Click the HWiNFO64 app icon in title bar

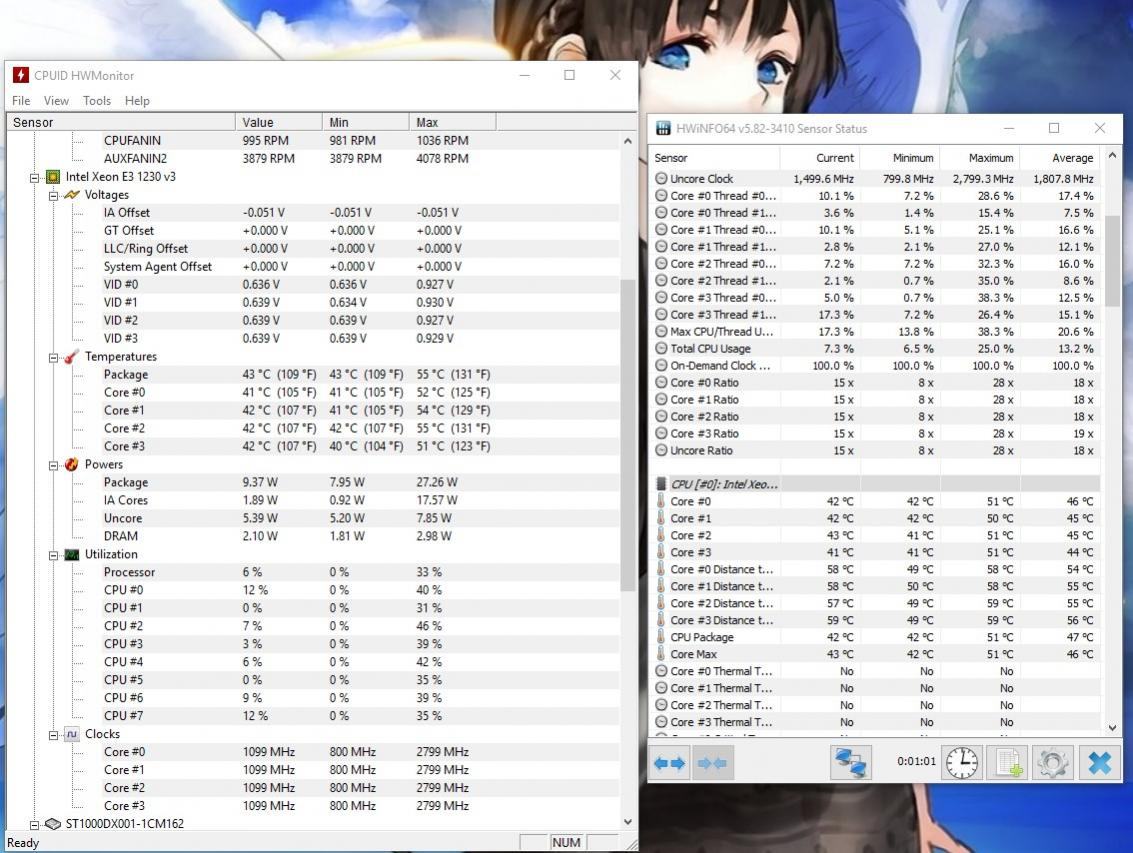click(663, 129)
